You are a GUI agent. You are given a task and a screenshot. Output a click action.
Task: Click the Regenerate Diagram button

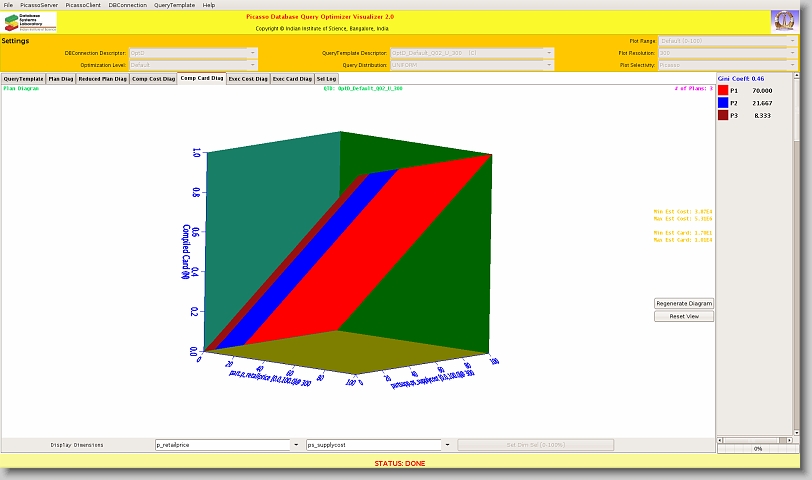point(684,303)
